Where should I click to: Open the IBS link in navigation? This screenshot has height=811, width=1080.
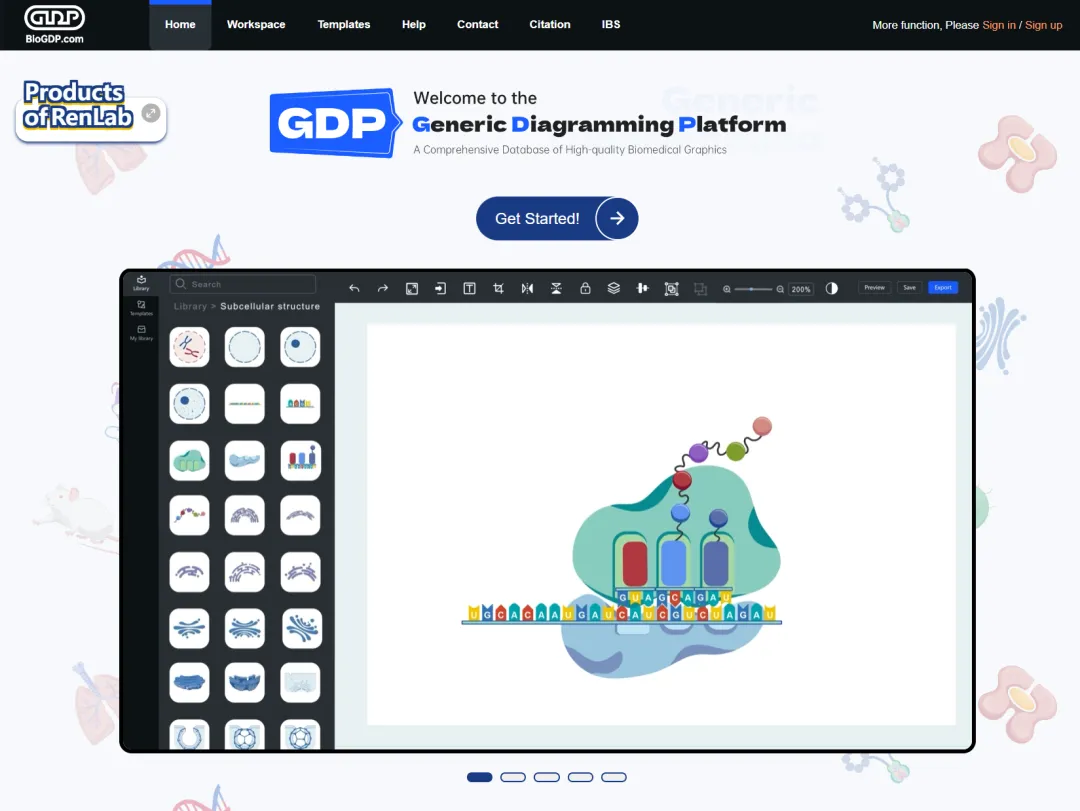[x=610, y=25]
